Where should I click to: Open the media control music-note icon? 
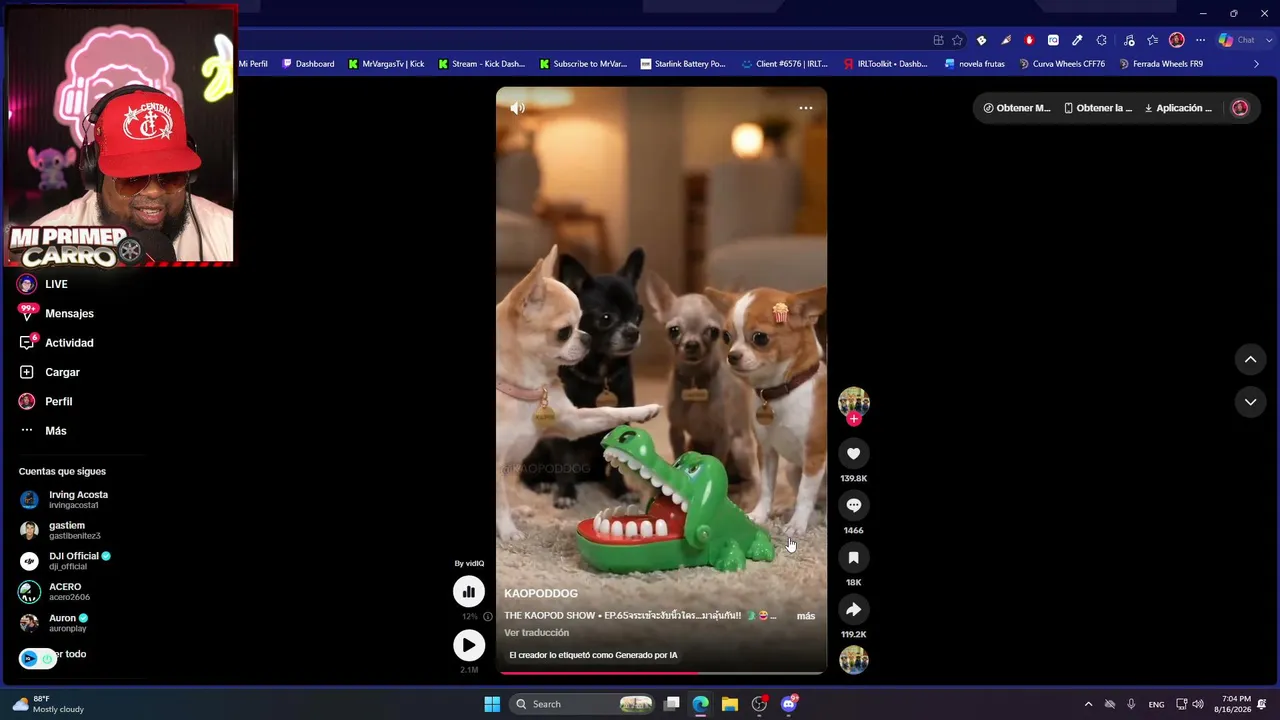[1129, 40]
